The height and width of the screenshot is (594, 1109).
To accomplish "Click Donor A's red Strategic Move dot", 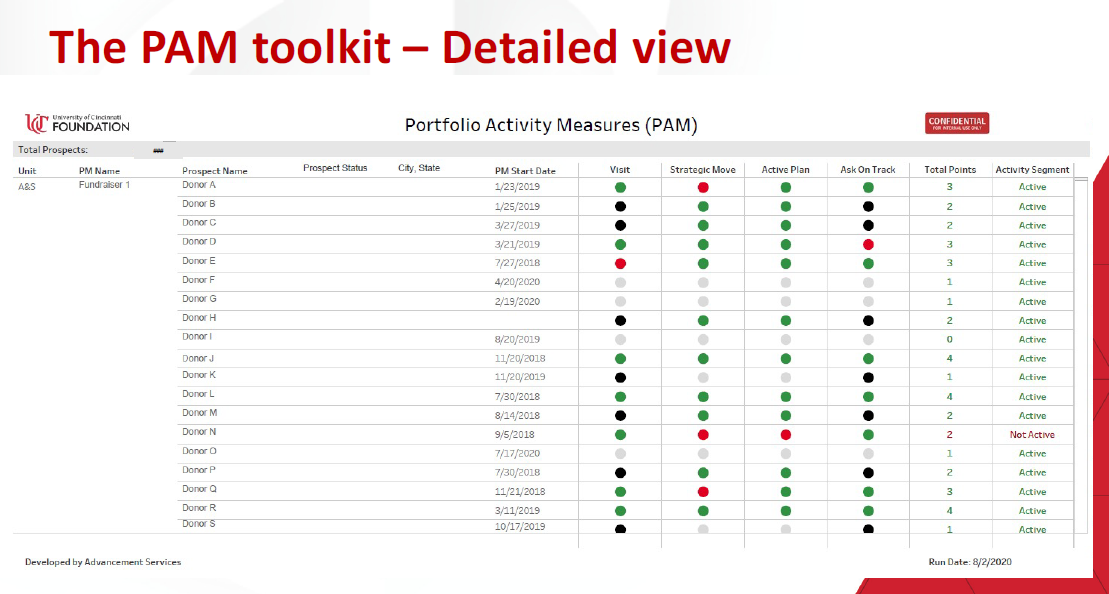I will tap(702, 187).
